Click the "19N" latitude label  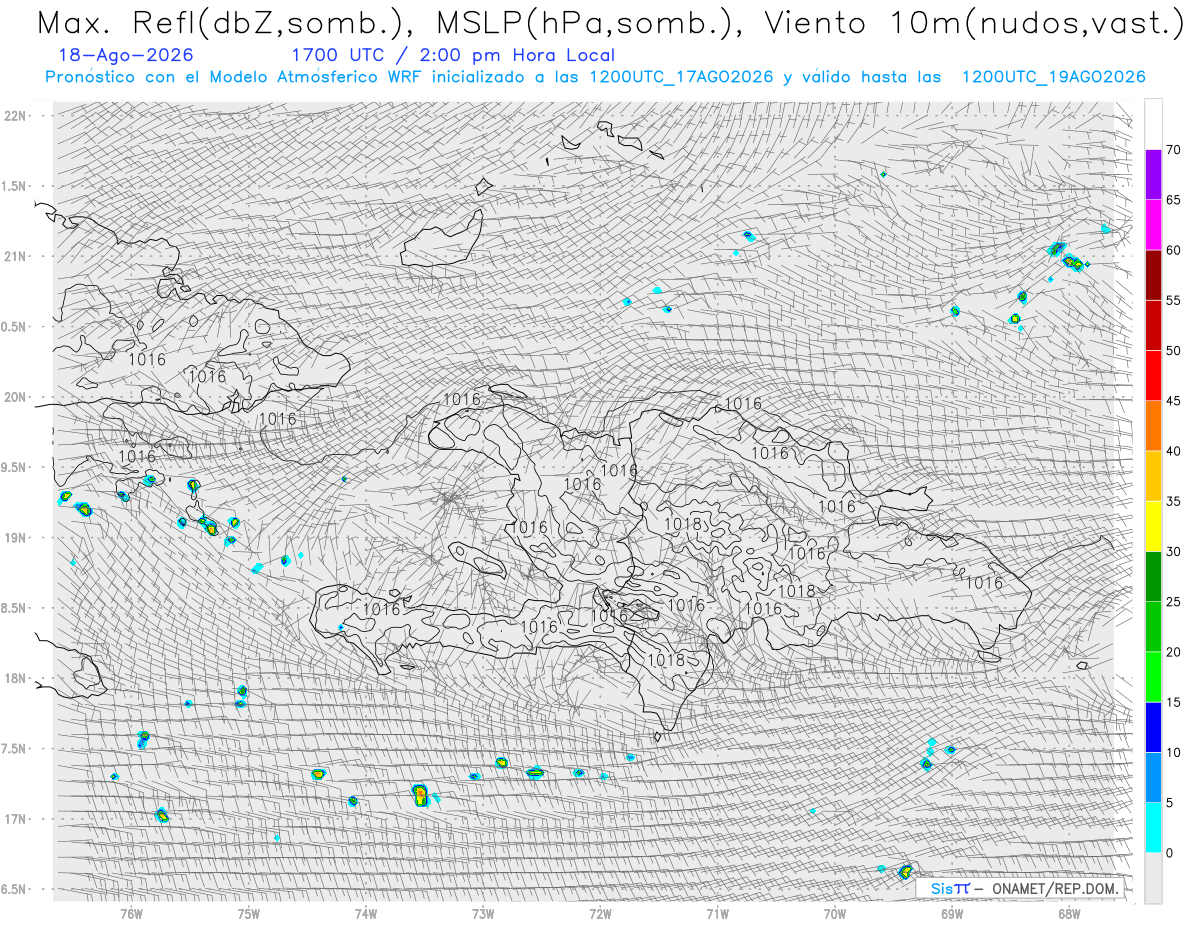[16, 537]
